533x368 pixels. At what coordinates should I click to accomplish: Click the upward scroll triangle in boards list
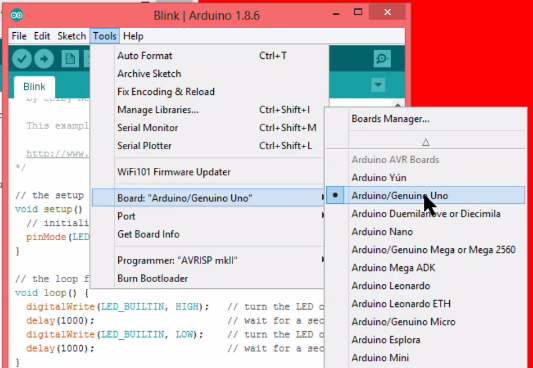point(426,142)
